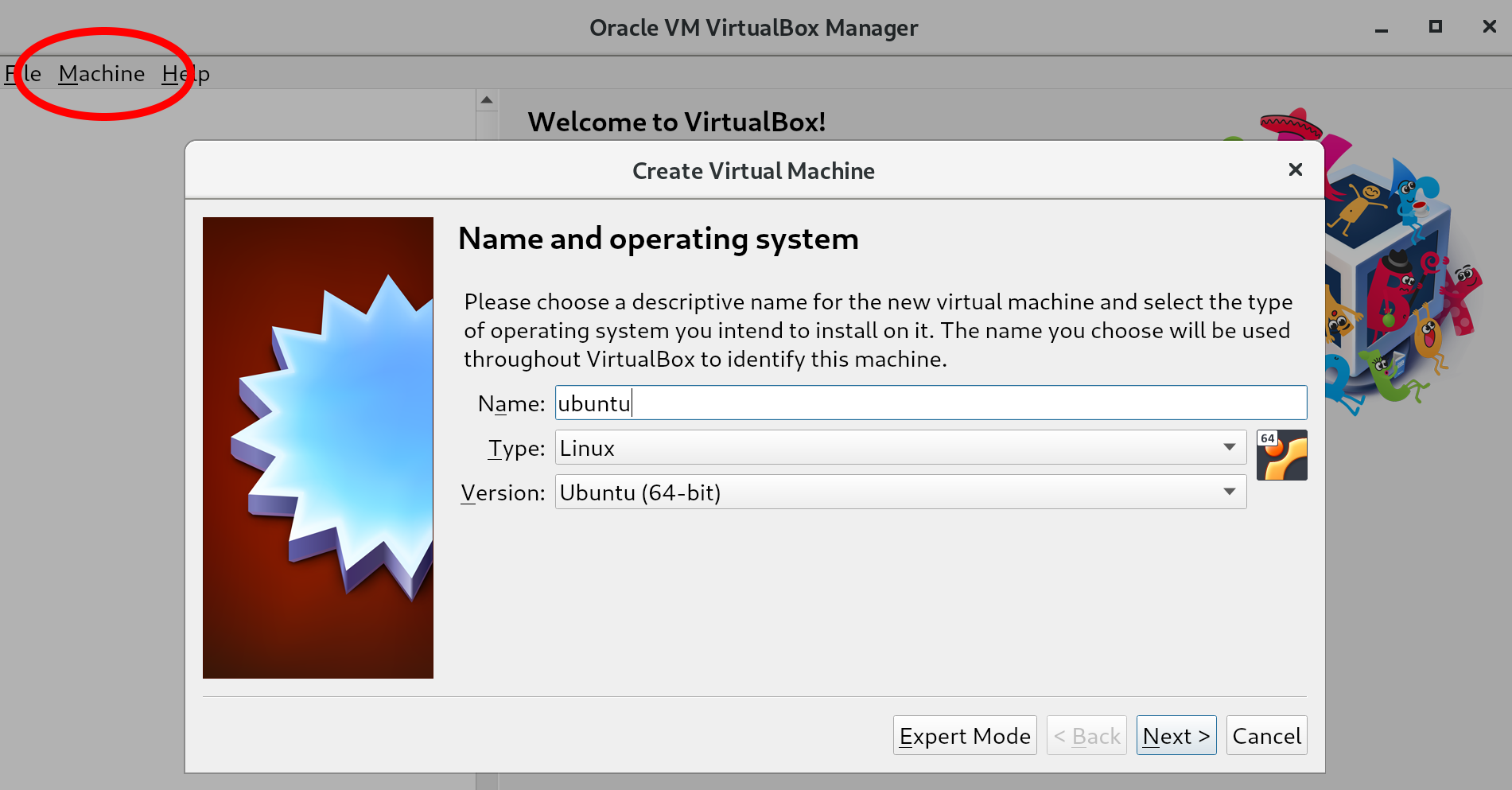This screenshot has height=790, width=1512.
Task: Click the Ubuntu 64-bit OS icon
Action: click(x=1281, y=455)
